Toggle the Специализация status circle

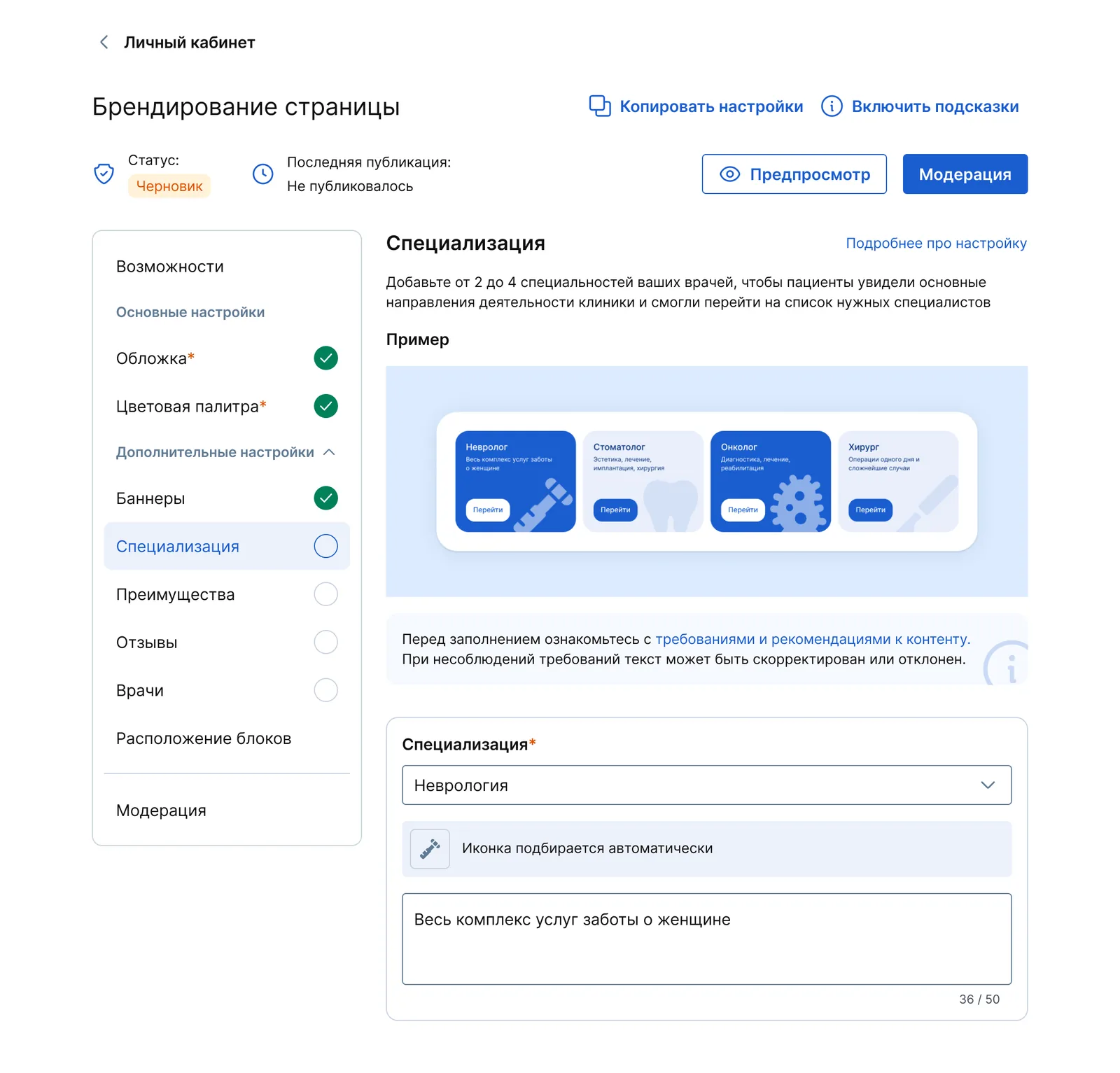pos(325,546)
